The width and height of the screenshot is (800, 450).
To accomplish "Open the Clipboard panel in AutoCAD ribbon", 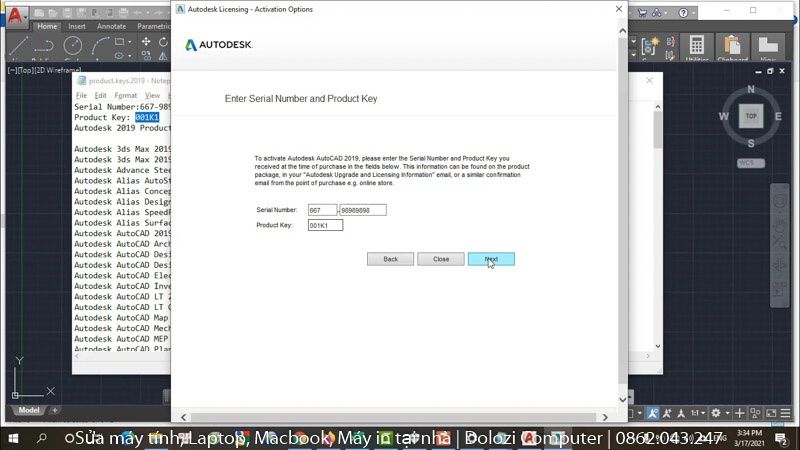I will click(732, 47).
